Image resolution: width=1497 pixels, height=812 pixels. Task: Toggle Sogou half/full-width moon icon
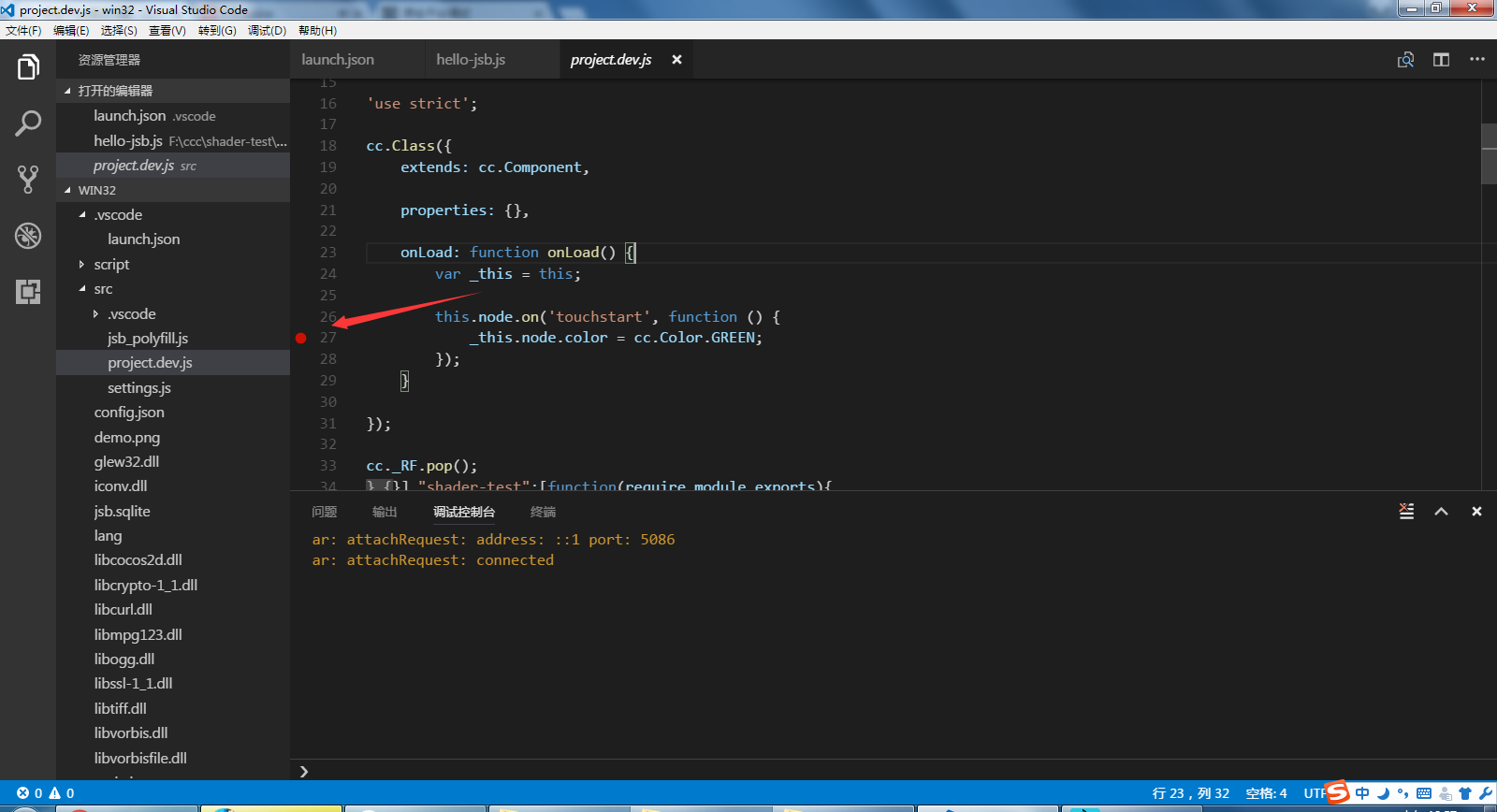pos(1383,793)
